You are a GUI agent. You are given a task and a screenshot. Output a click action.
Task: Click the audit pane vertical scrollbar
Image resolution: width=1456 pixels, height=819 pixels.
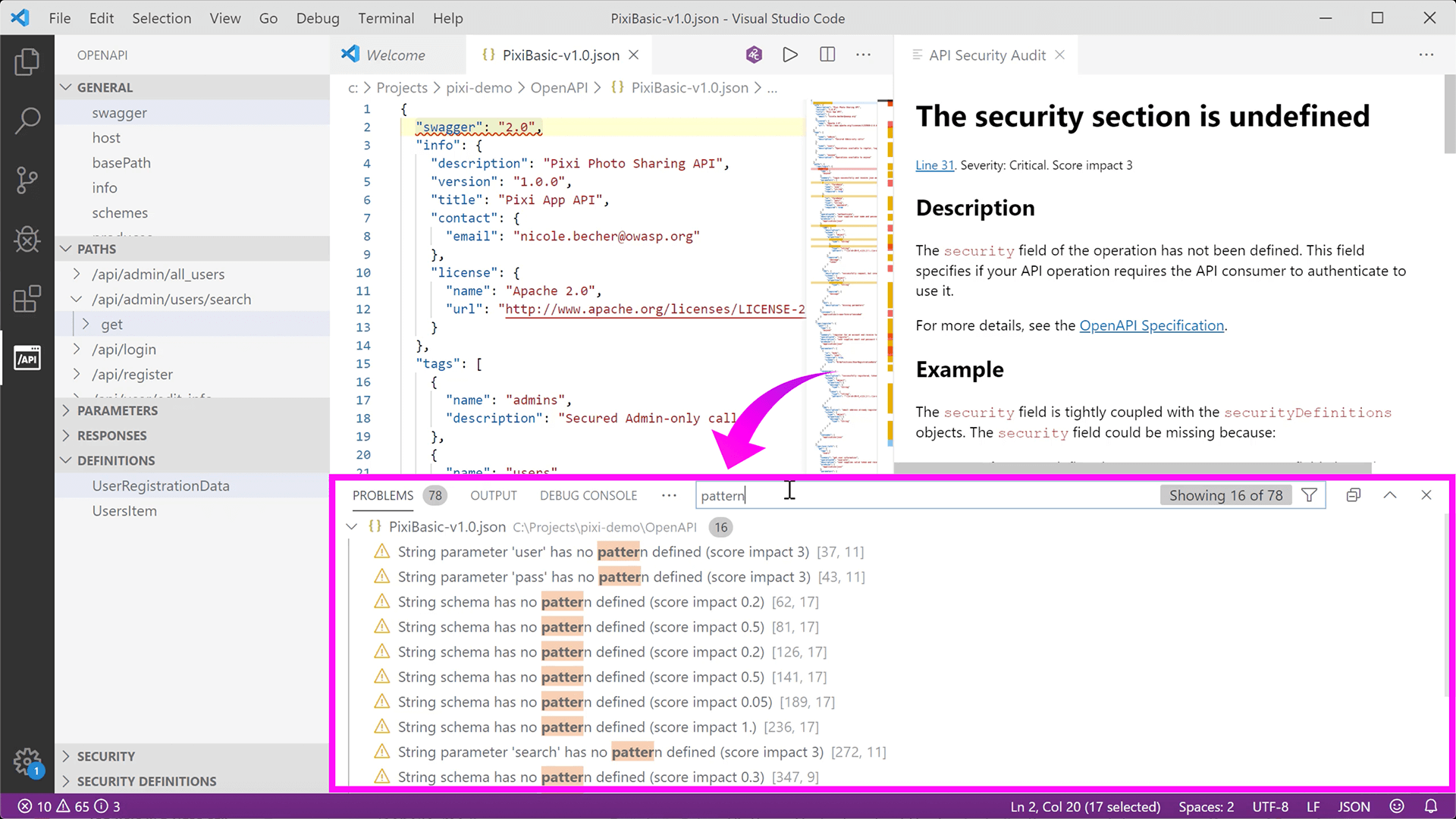click(x=1449, y=115)
